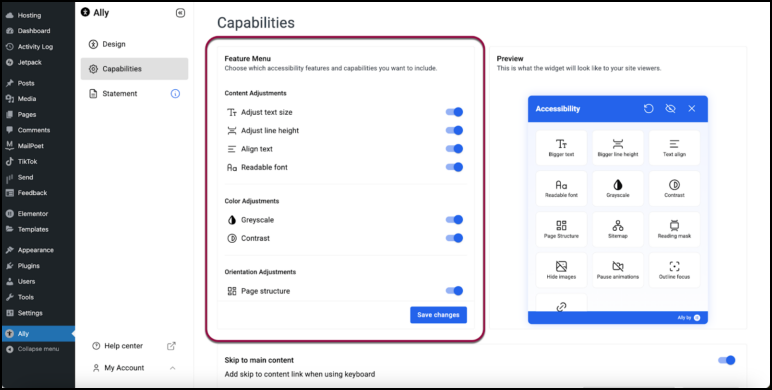
Task: Toggle Skip to main content switch
Action: (x=726, y=360)
